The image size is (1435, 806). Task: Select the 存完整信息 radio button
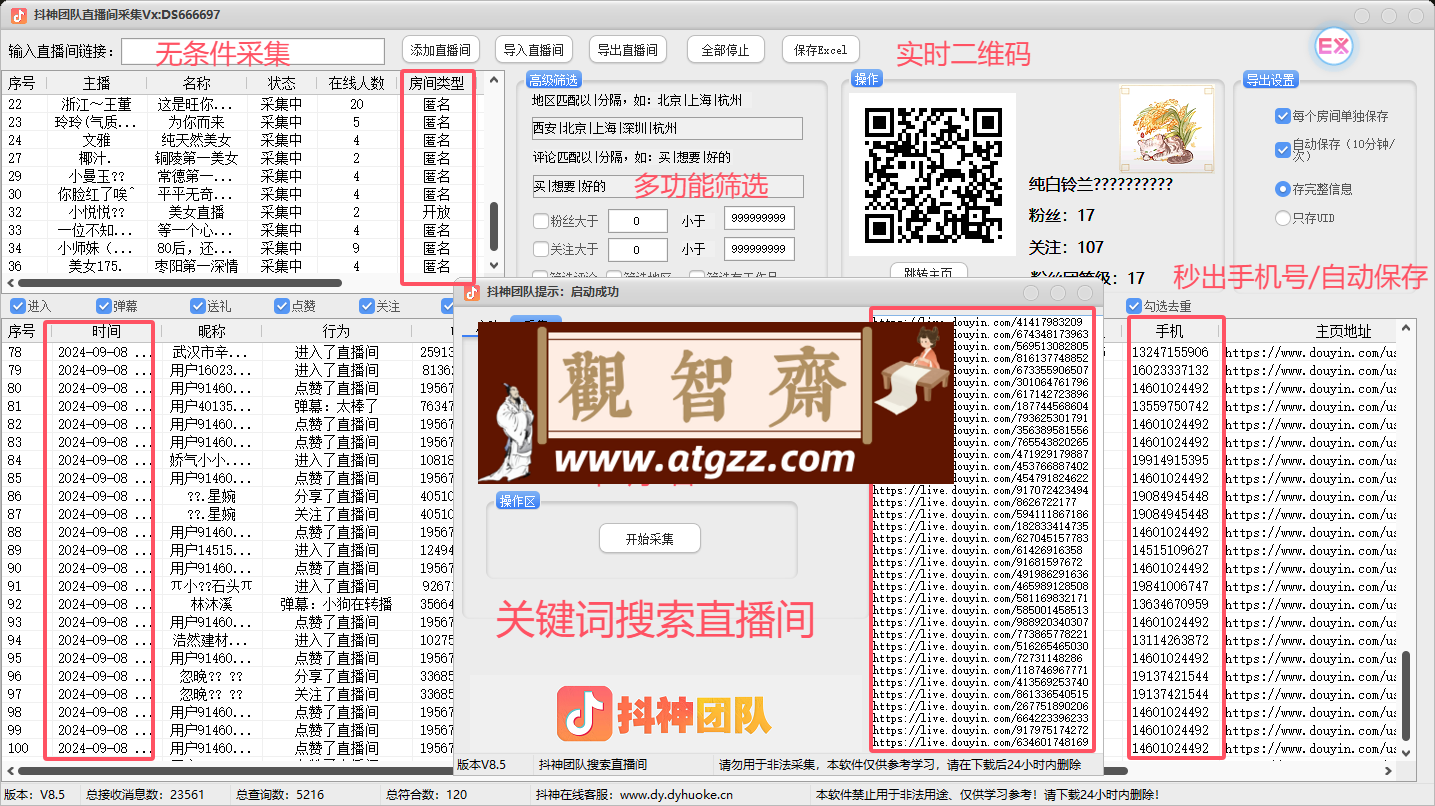pos(1283,189)
